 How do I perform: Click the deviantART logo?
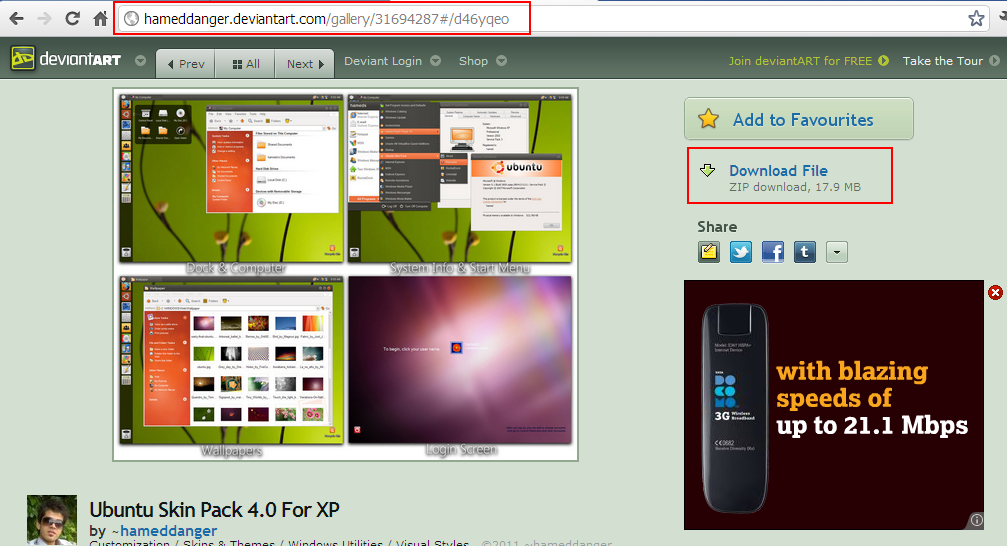click(x=66, y=59)
